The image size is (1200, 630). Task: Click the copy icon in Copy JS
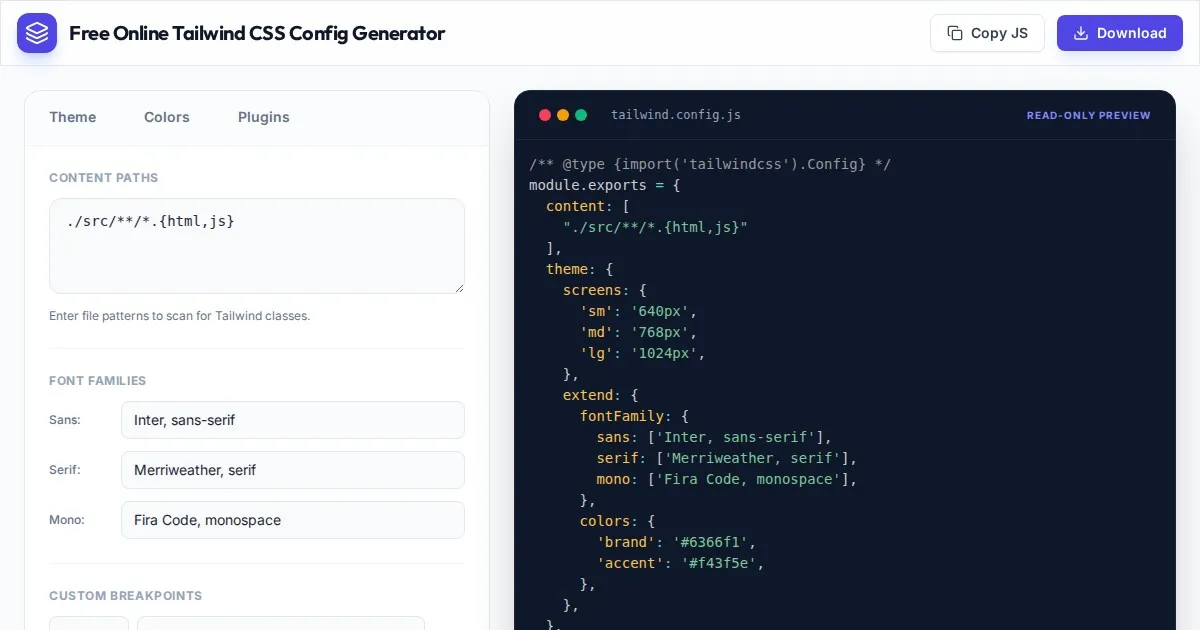955,33
